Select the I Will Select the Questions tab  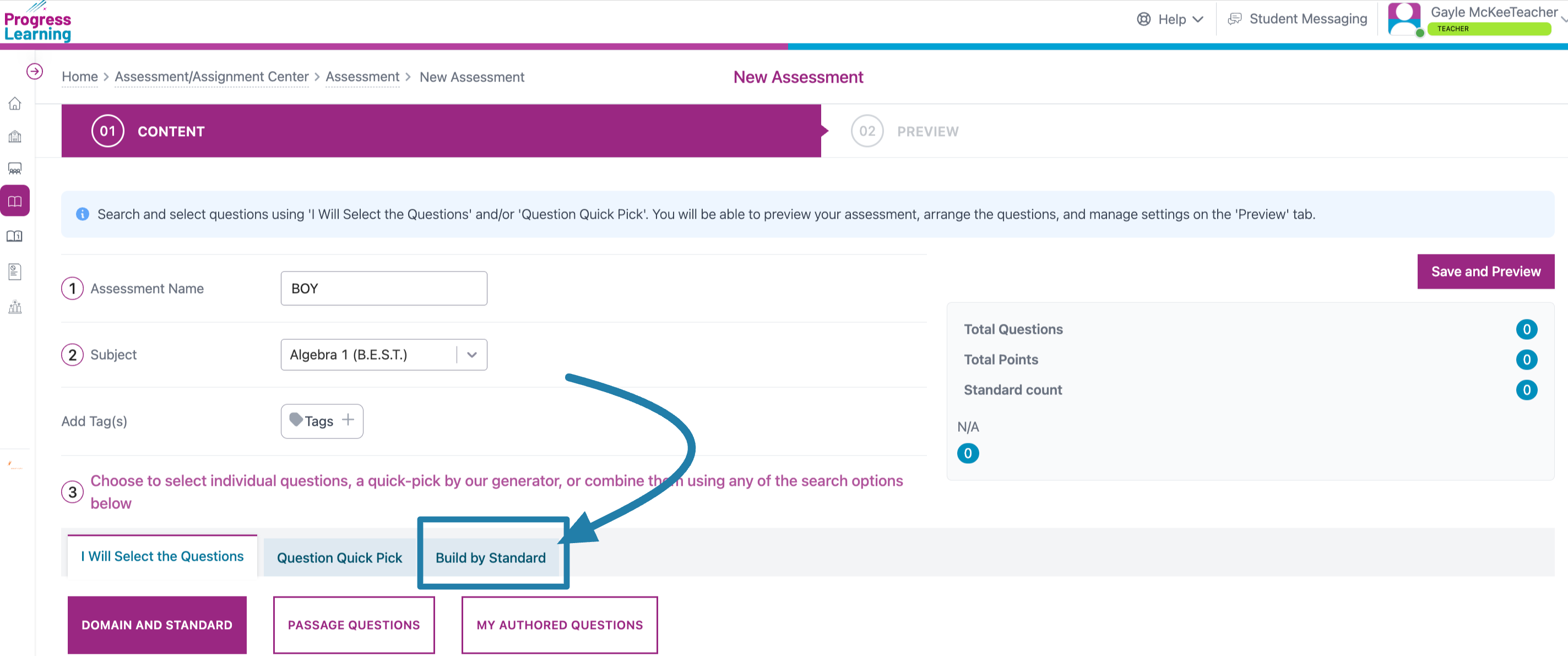point(162,556)
